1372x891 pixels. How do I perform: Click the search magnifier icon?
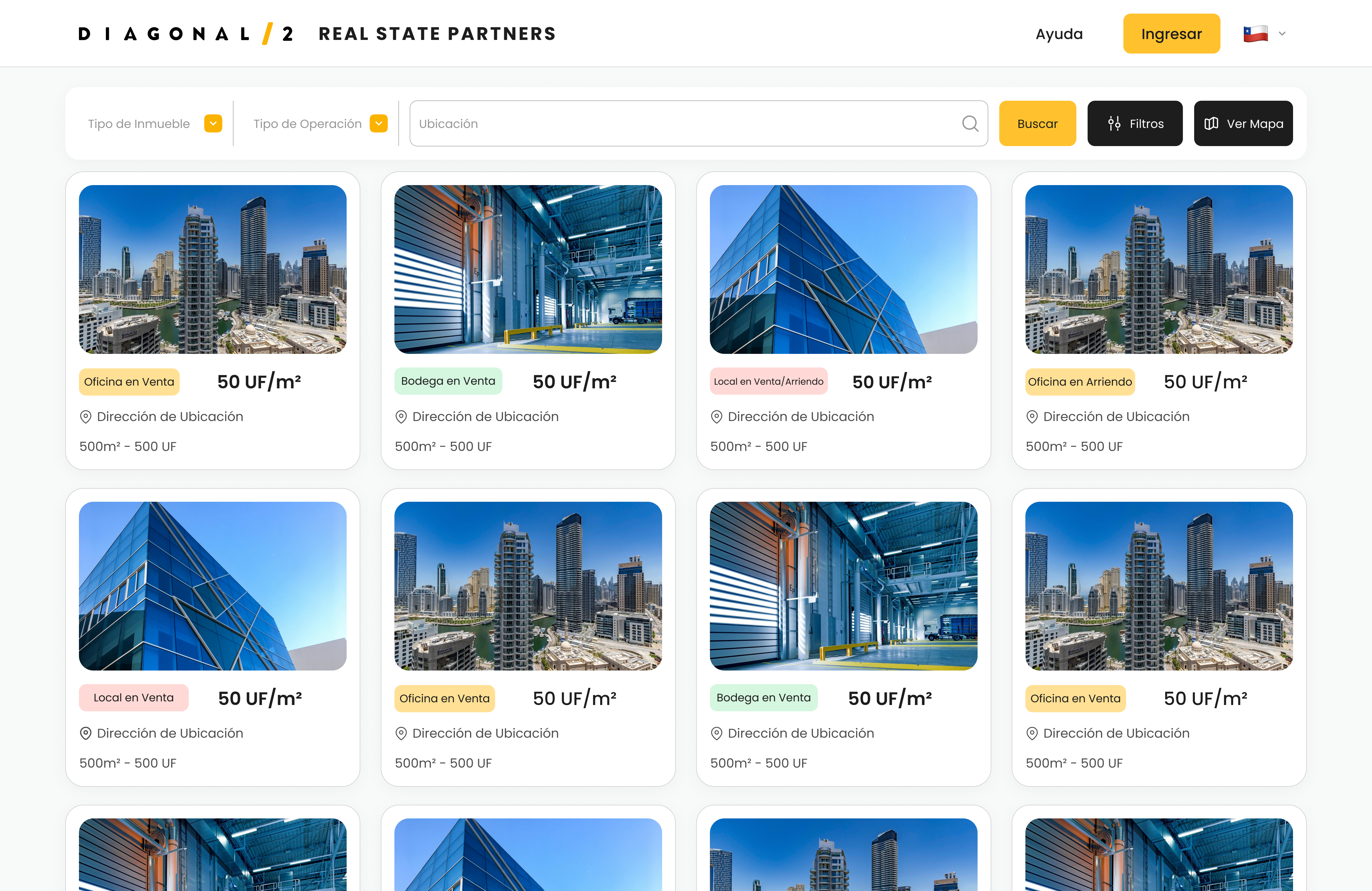click(970, 123)
